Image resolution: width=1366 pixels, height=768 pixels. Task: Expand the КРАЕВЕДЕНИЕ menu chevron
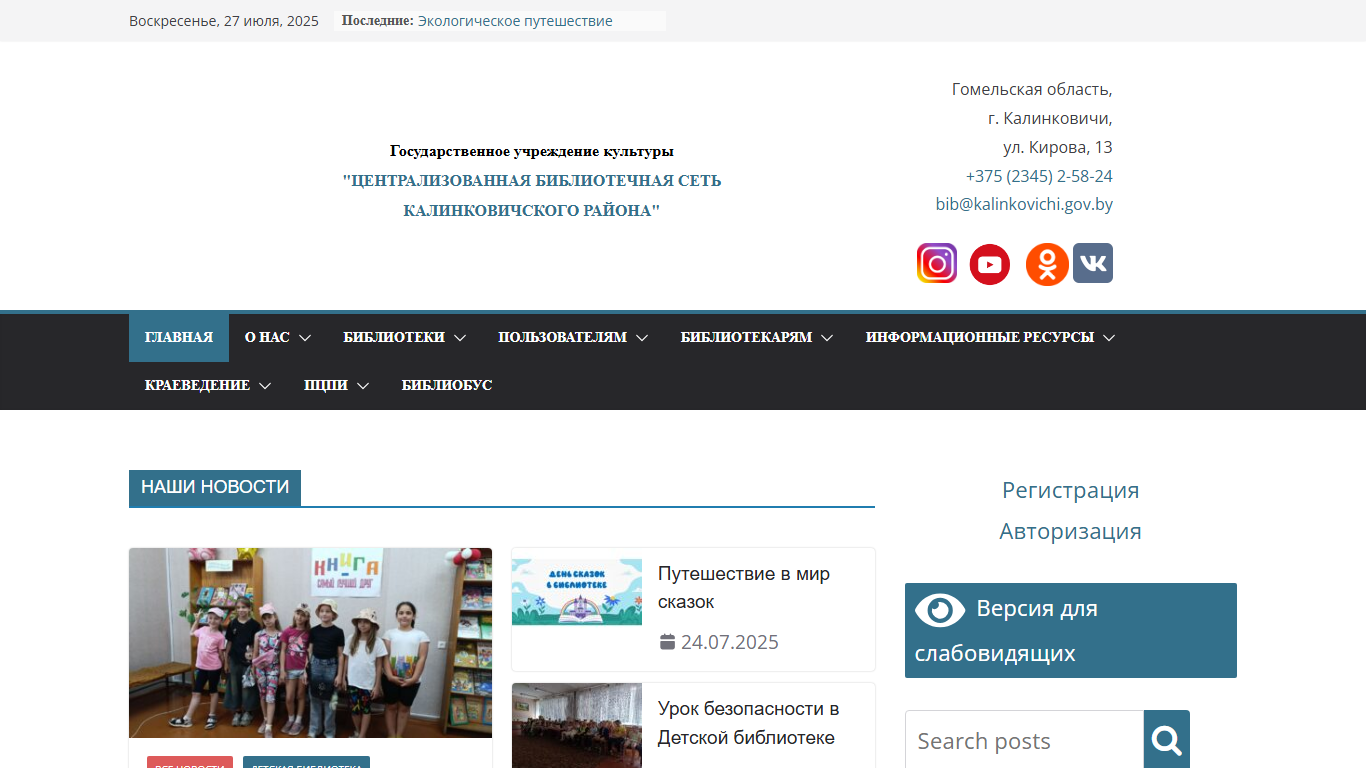pyautogui.click(x=265, y=386)
